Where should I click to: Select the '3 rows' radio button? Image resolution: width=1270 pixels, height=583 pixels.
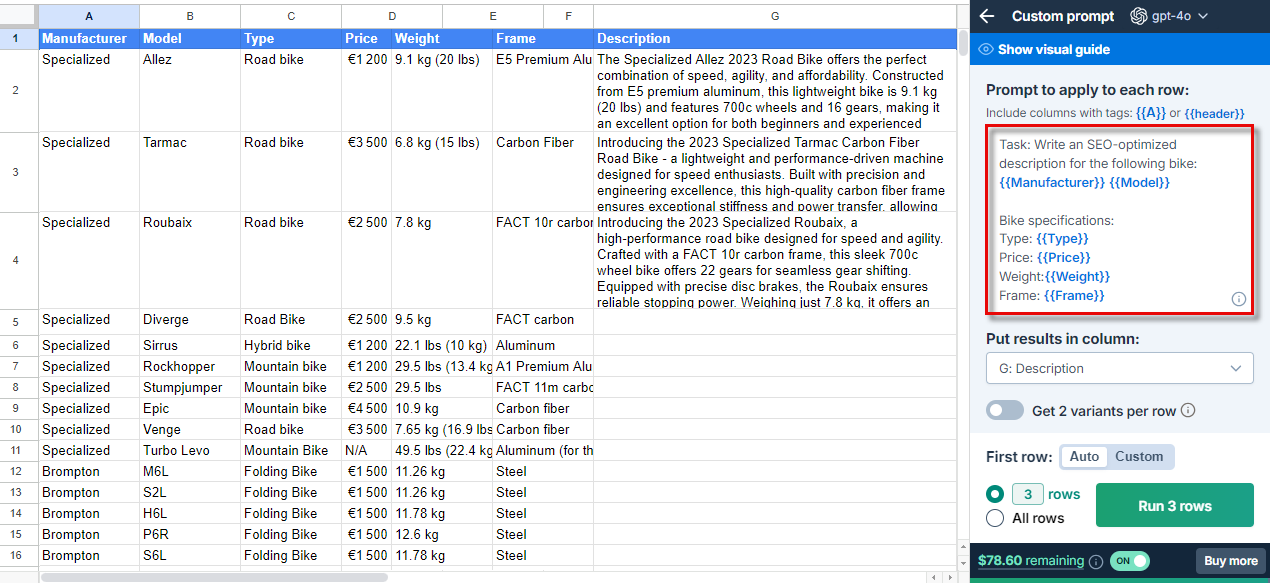[995, 494]
